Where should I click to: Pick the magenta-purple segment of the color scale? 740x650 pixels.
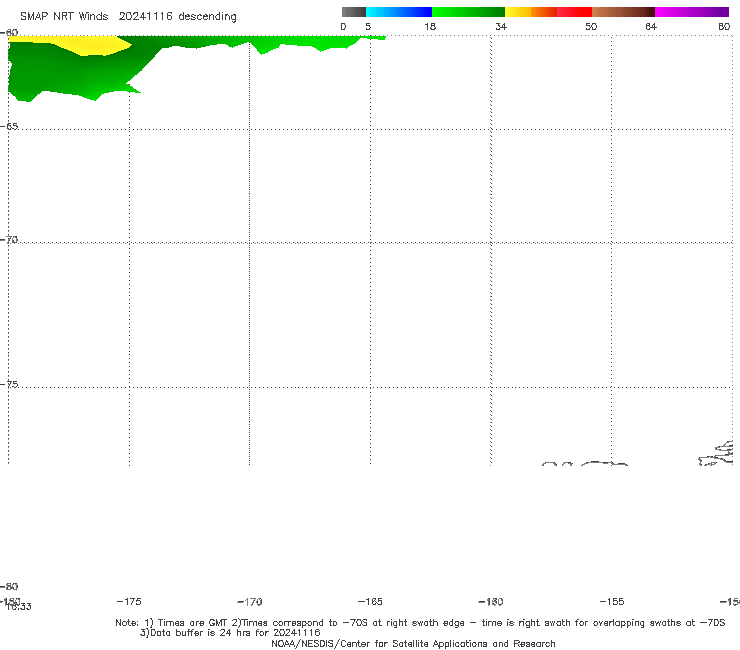[x=692, y=12]
